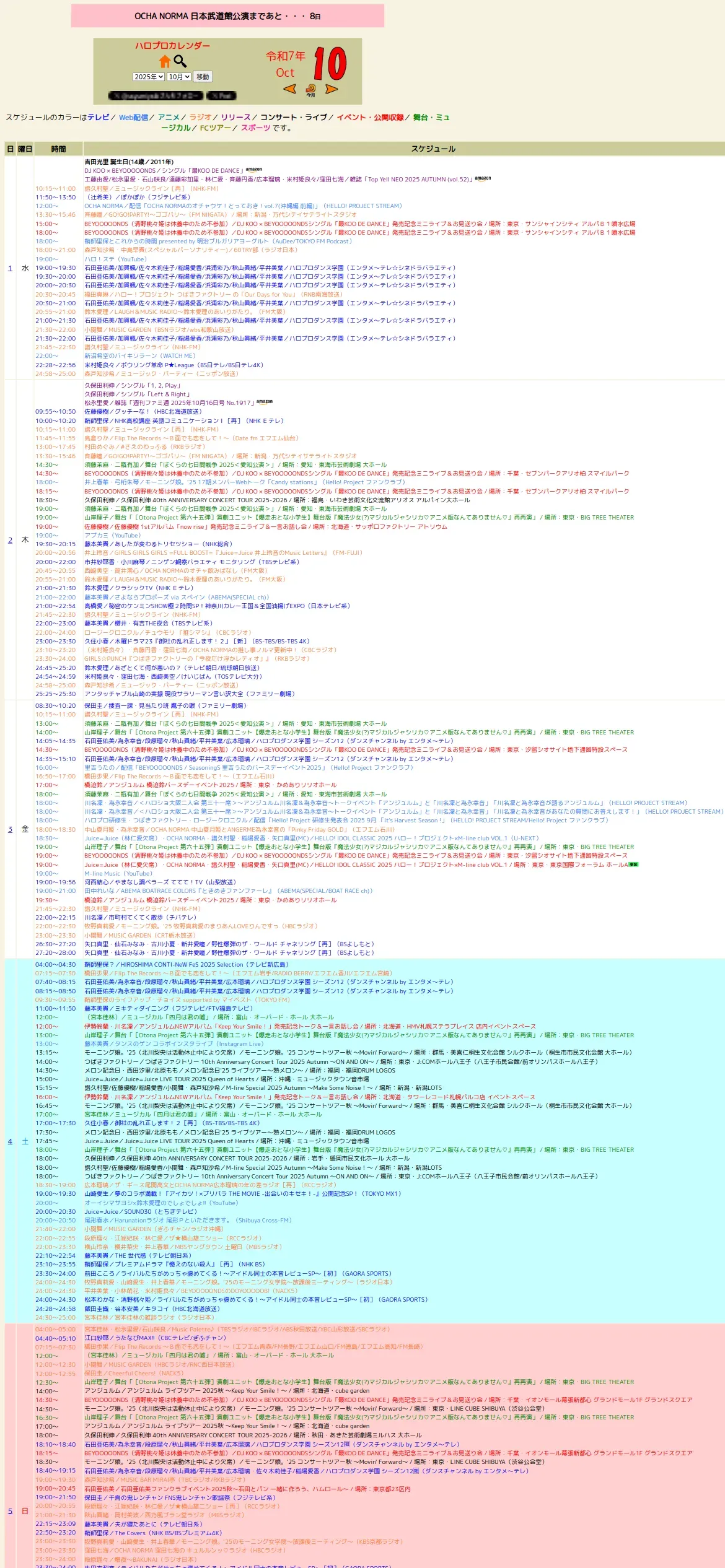
Task: Open day 1 (水) date link
Action: pyautogui.click(x=10, y=268)
